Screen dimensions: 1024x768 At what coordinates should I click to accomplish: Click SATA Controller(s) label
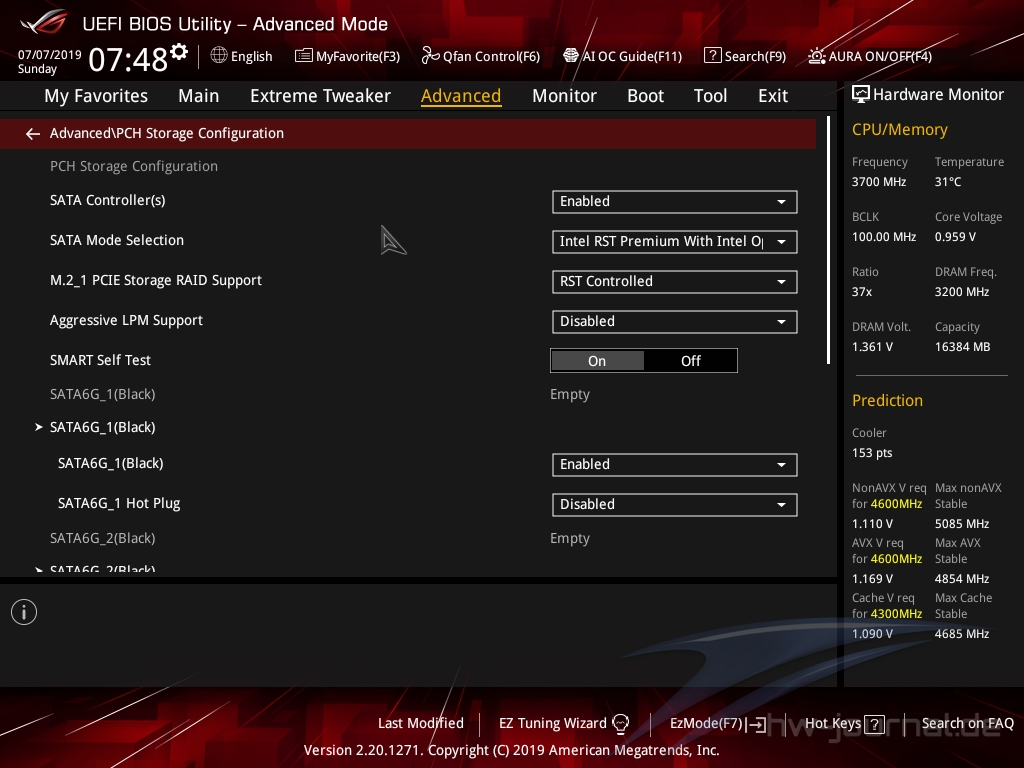pos(107,200)
